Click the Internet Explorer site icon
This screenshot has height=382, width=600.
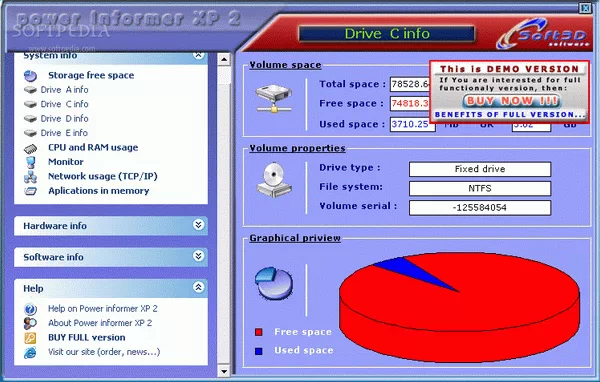[30, 353]
